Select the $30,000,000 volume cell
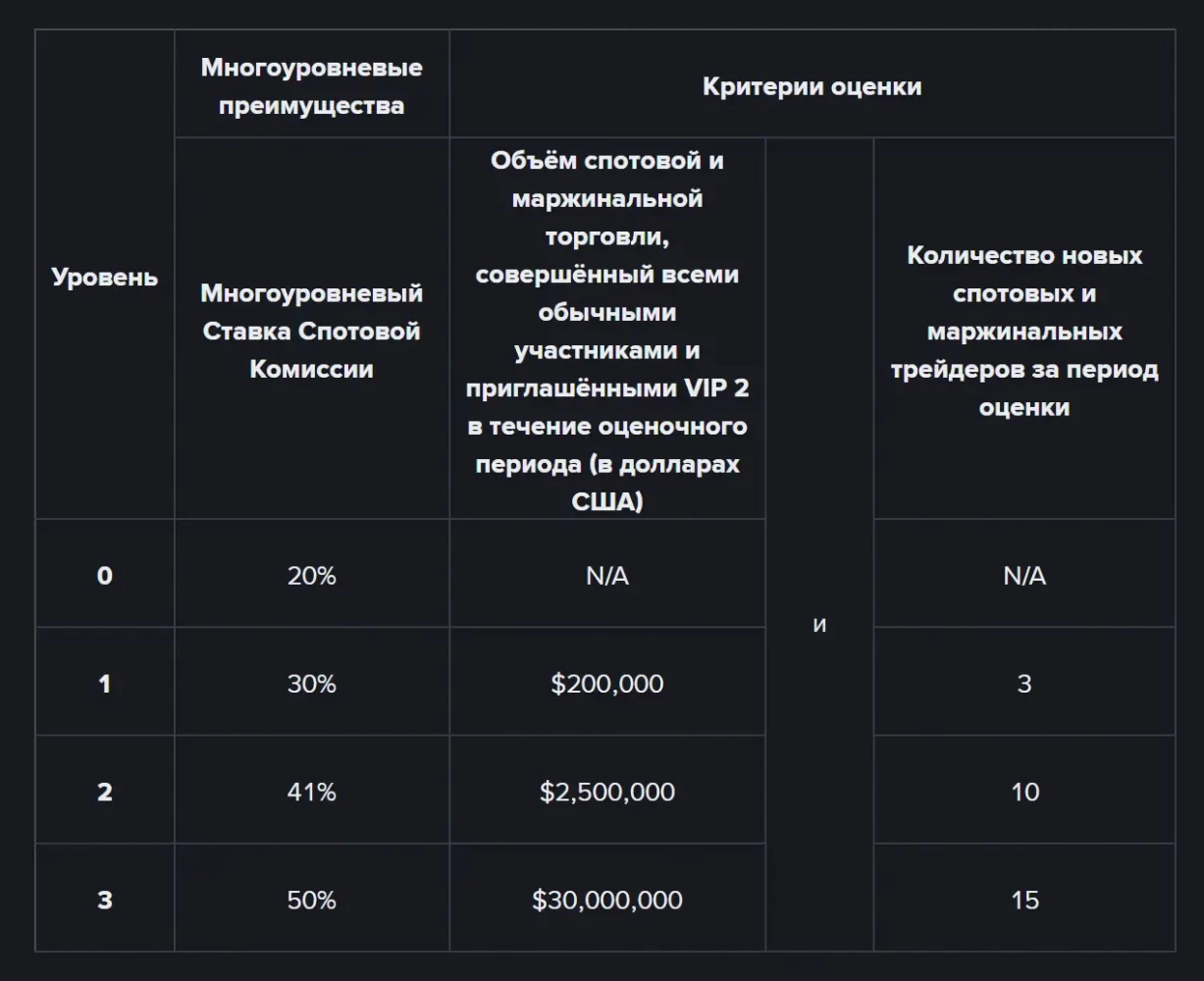 606,899
